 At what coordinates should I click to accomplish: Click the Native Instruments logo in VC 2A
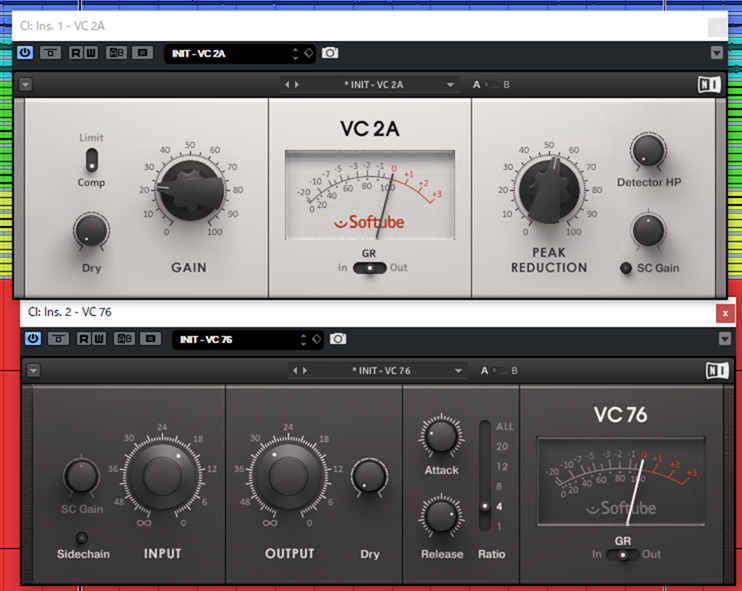[x=708, y=85]
